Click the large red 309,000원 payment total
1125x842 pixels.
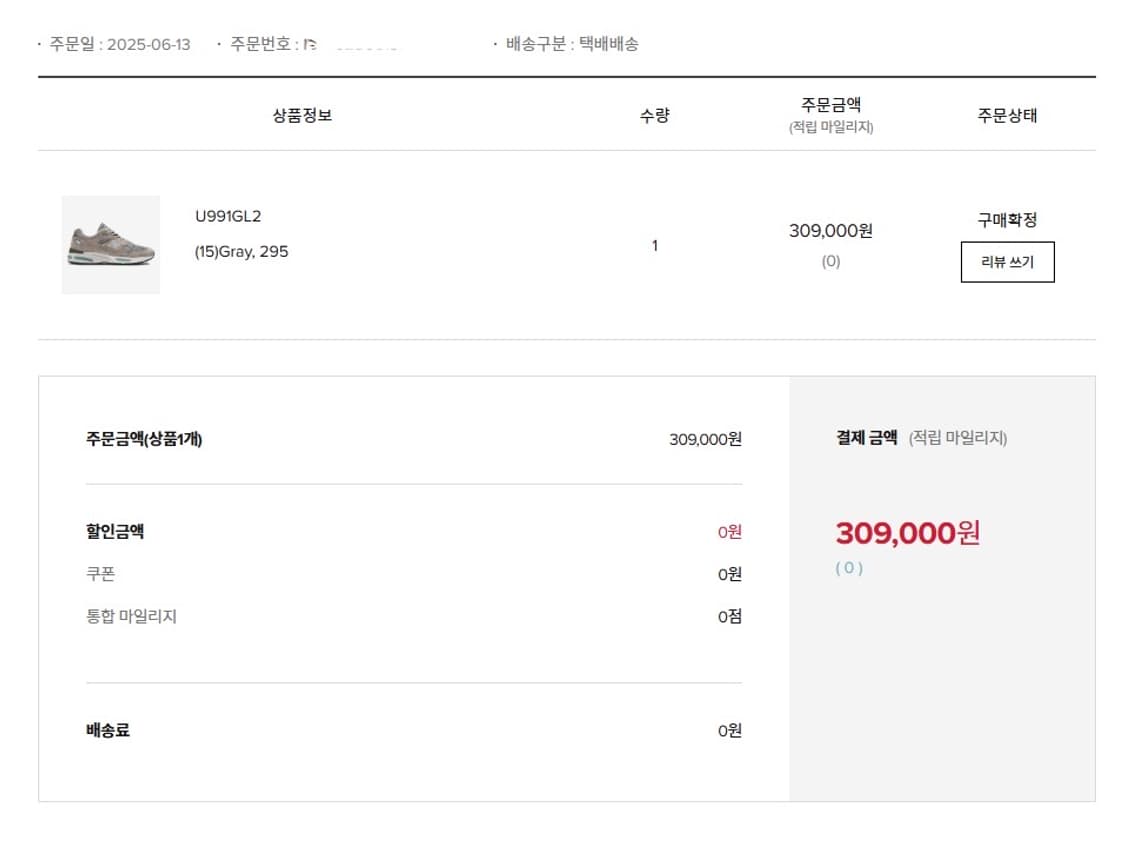click(907, 533)
